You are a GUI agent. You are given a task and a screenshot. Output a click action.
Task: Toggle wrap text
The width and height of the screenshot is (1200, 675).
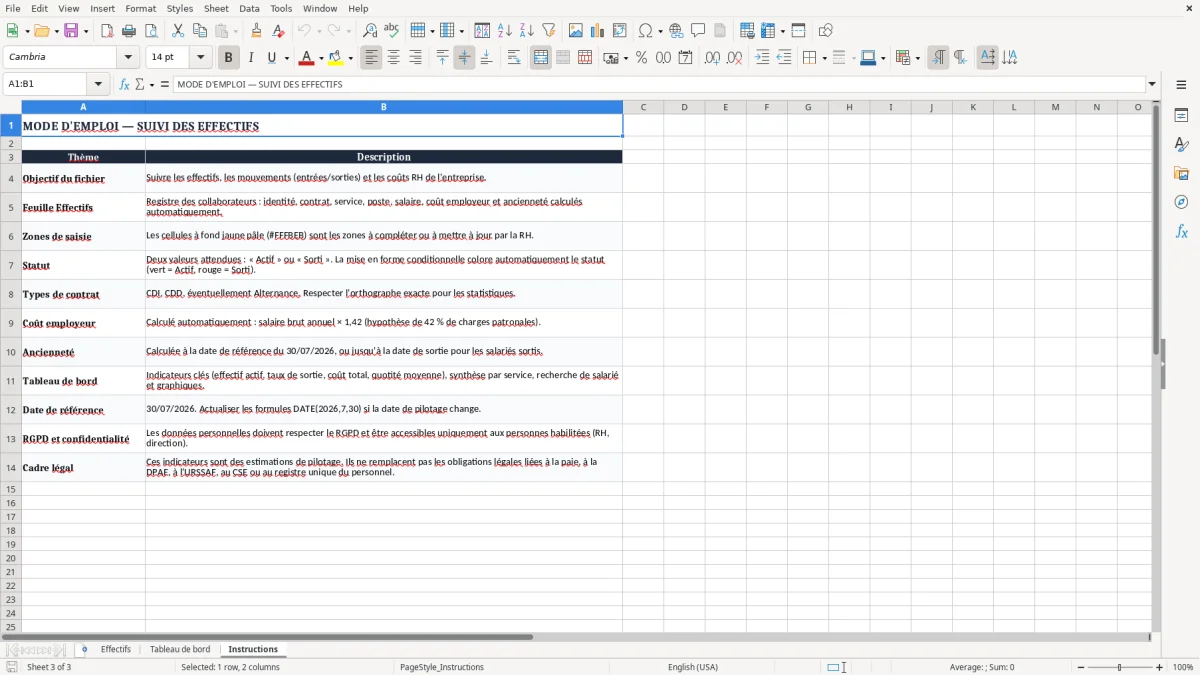(x=514, y=58)
